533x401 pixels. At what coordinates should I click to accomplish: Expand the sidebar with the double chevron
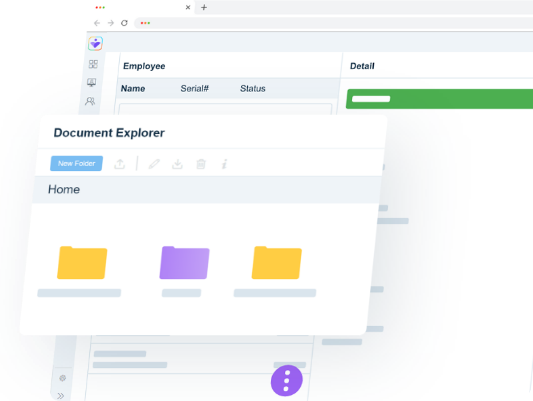tap(61, 396)
